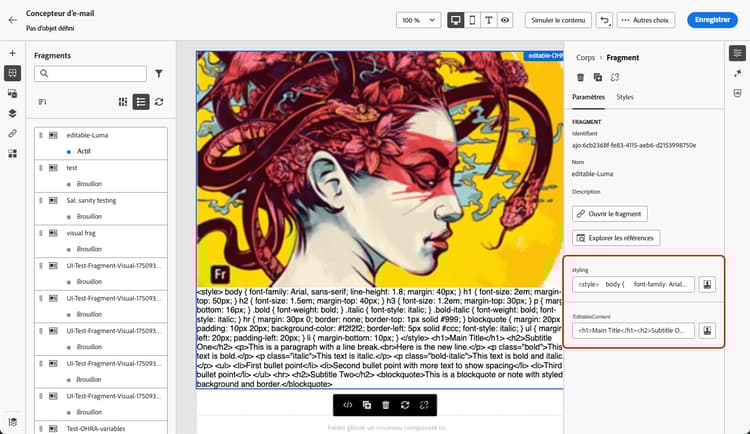The height and width of the screenshot is (434, 750).
Task: Switch fragments to grid view
Action: click(x=123, y=102)
